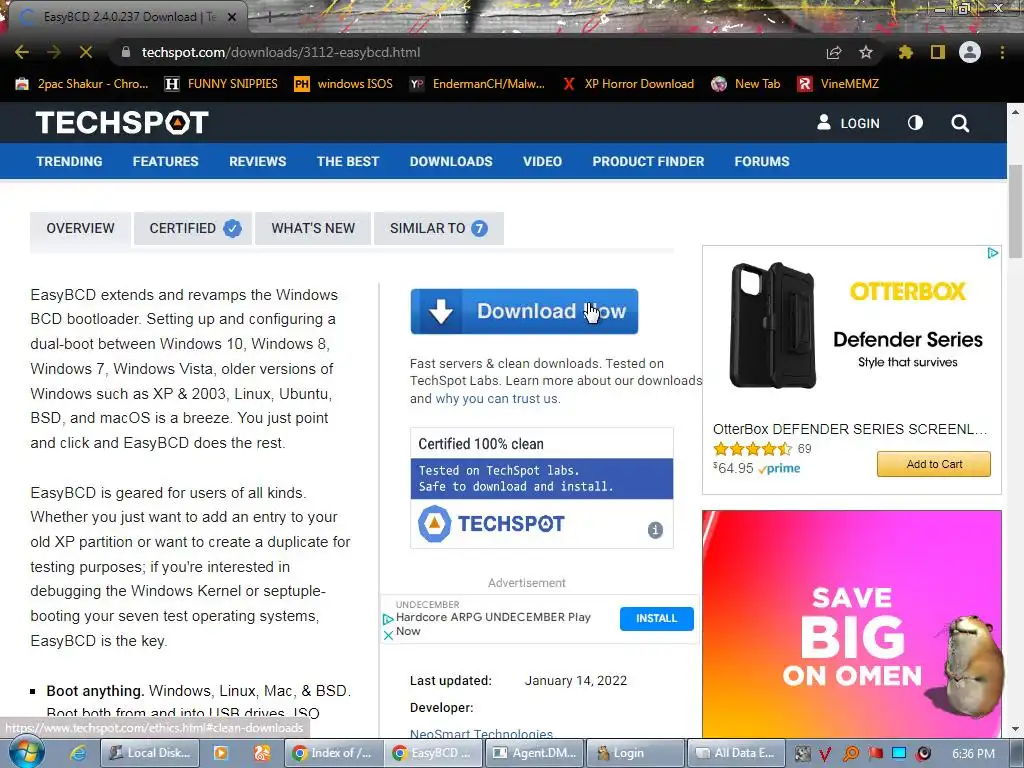Click the 6:36 PM system clock
Screen dimensions: 1024x768
pos(973,754)
